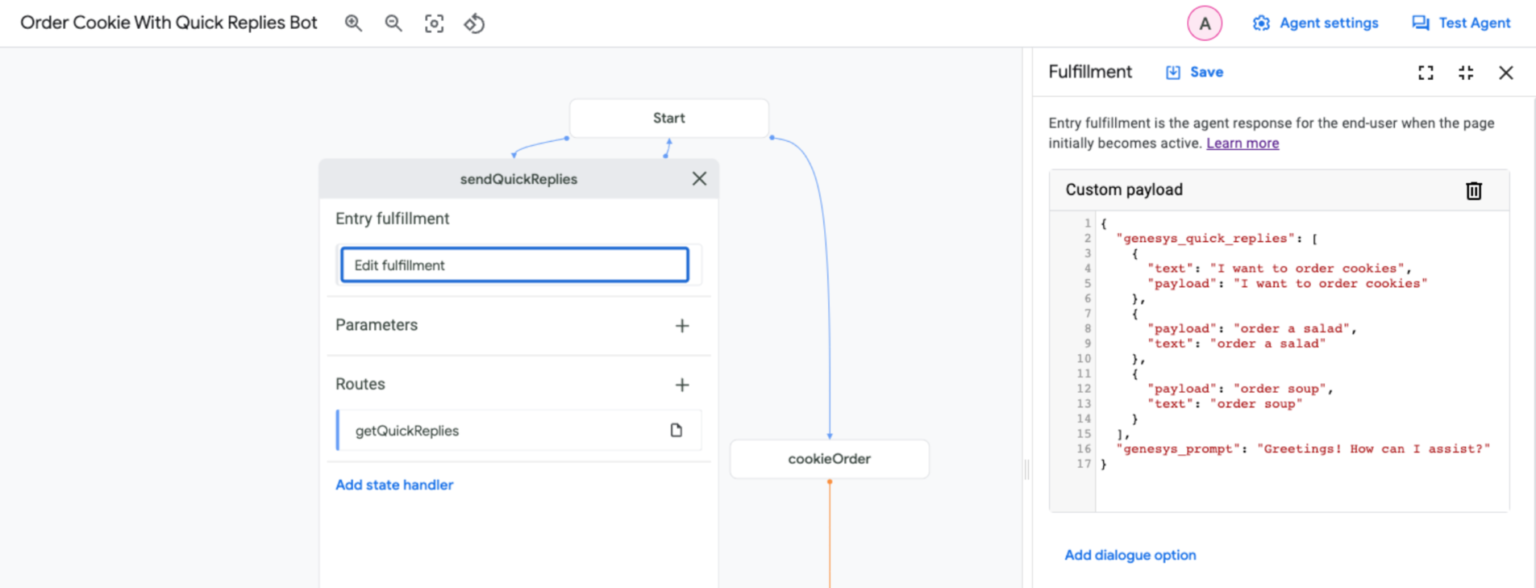
Task: Close the sendQuickReplies node editor
Action: [x=699, y=178]
